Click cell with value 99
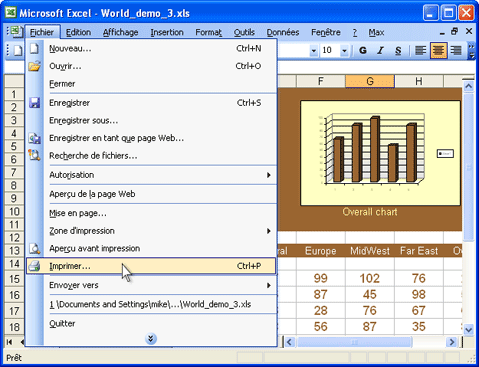The image size is (479, 367). [321, 278]
